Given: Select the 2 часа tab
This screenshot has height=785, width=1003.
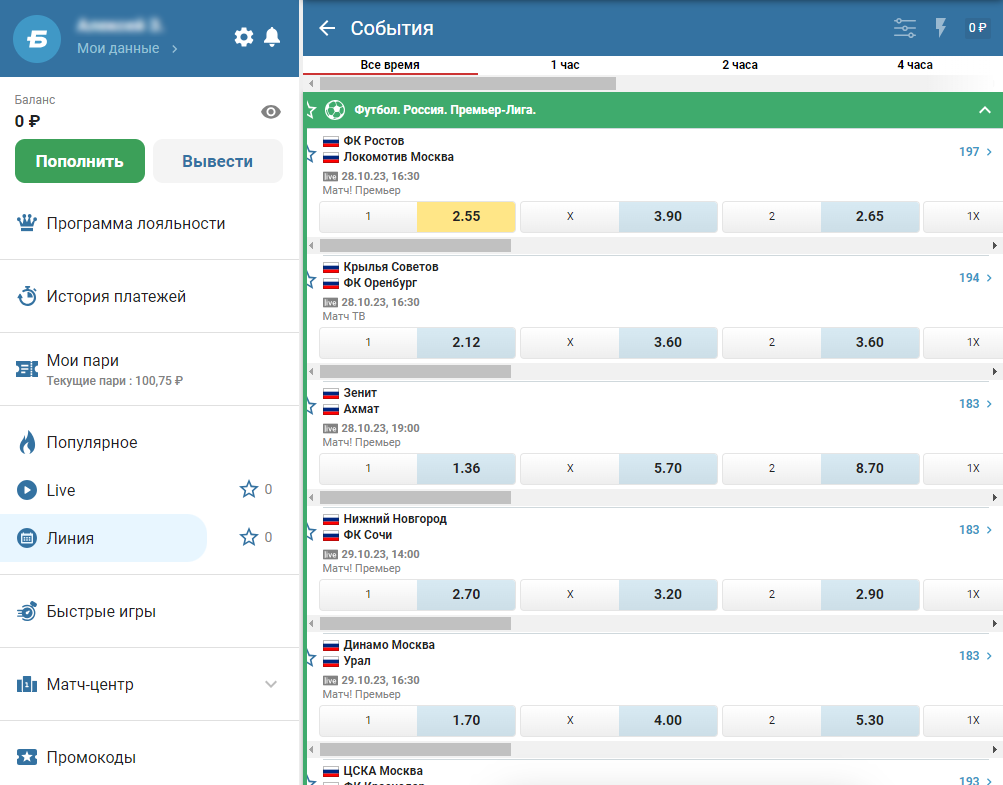Looking at the screenshot, I should point(740,65).
